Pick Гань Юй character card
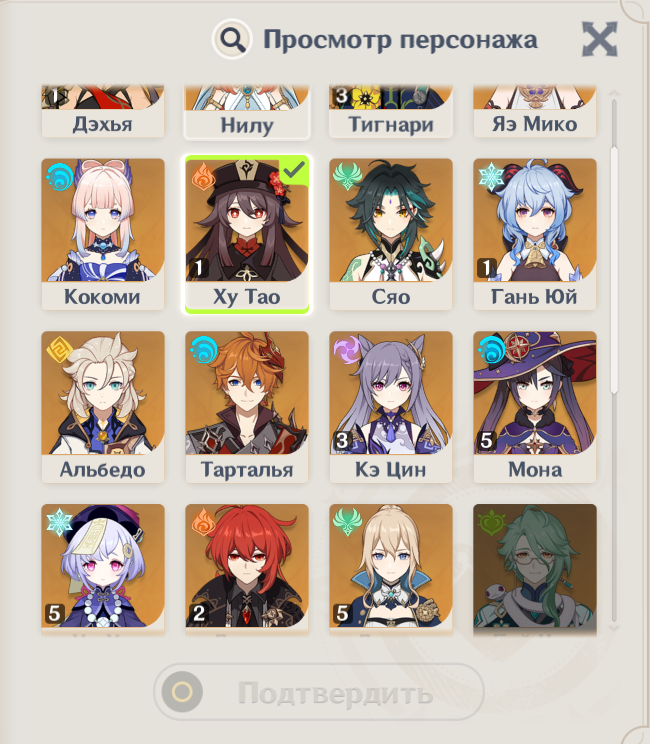Screen dimensions: 650x744 pyautogui.click(x=535, y=234)
